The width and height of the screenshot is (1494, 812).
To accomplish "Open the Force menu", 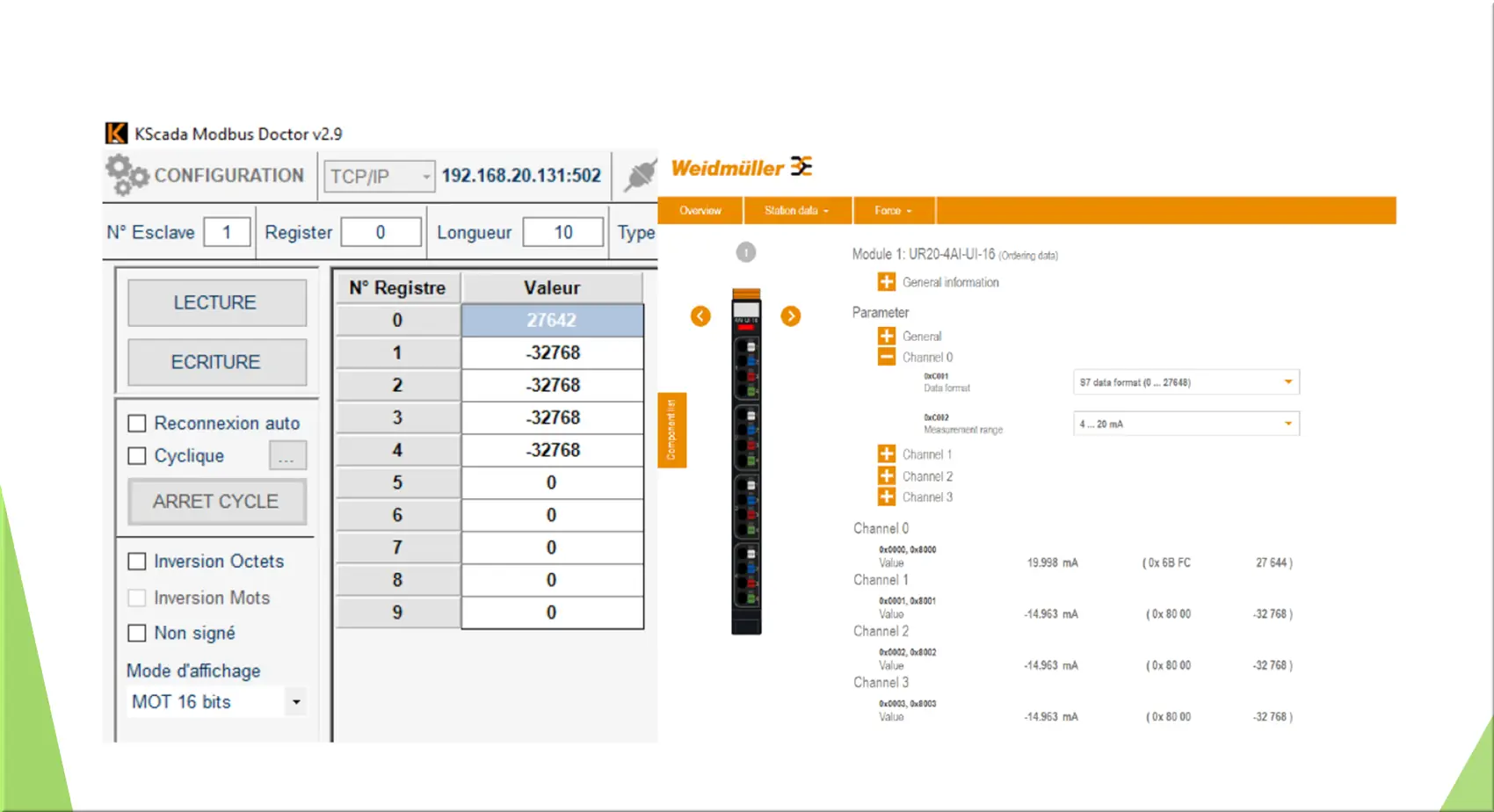I will 894,211.
